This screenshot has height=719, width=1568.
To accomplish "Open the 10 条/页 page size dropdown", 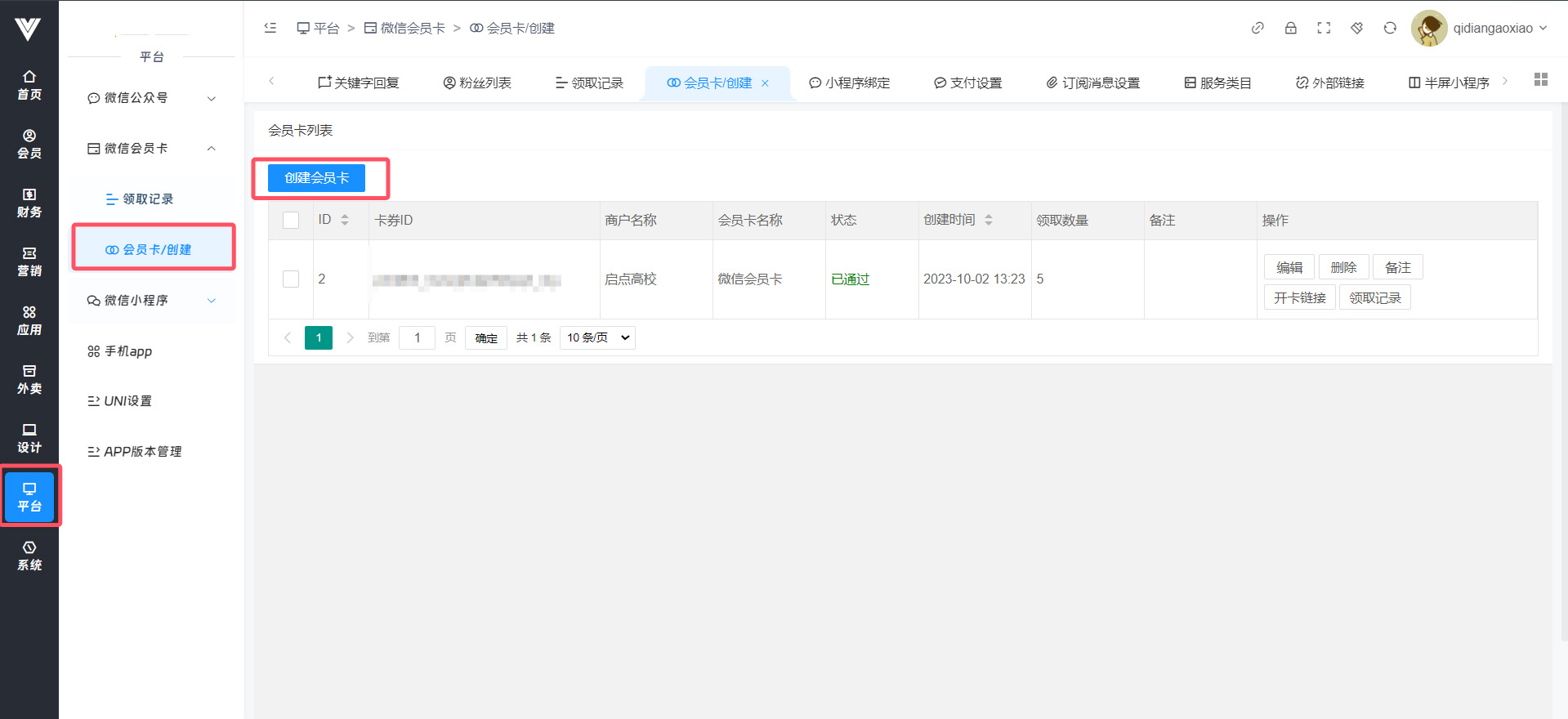I will [x=597, y=337].
